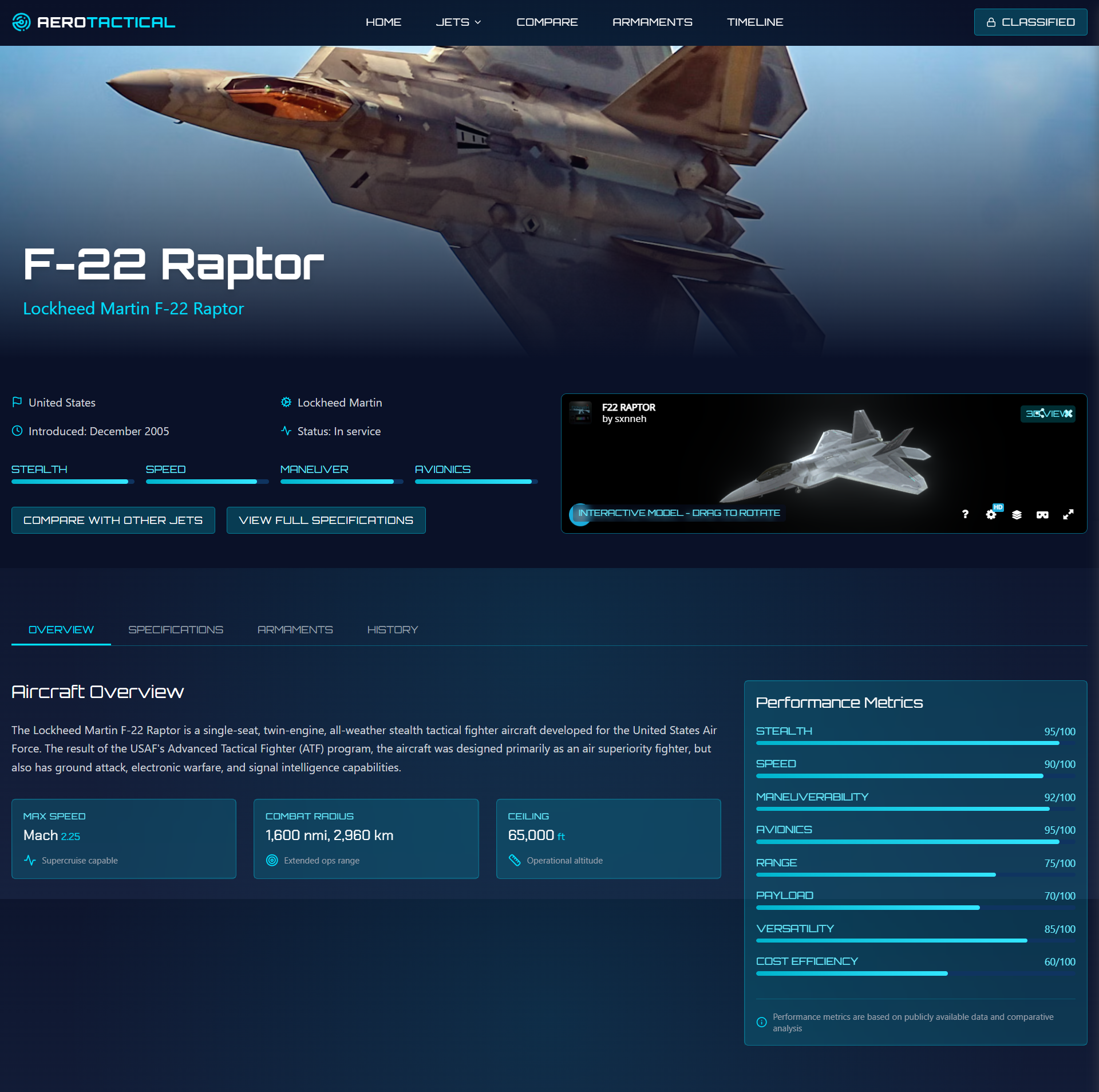Switch to the History tab
This screenshot has width=1099, height=1092.
click(x=393, y=629)
